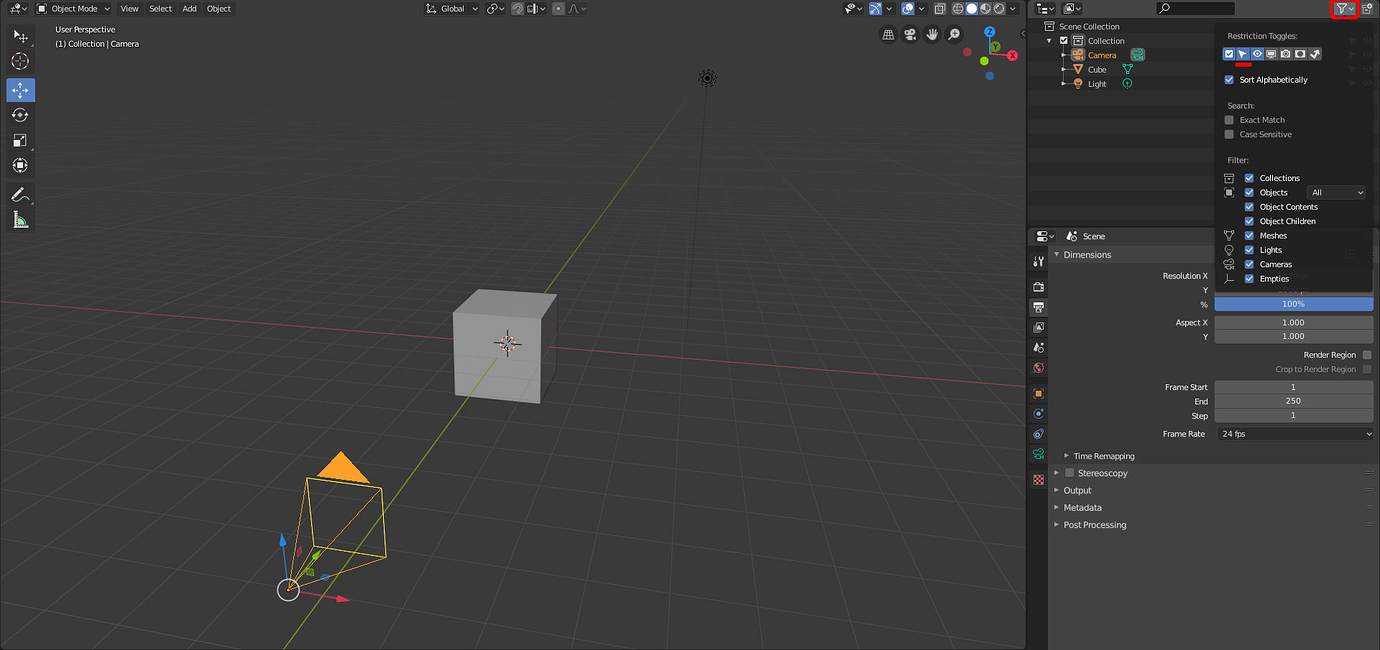Toggle selectability restriction in Restriction Toggles
The width and height of the screenshot is (1380, 650).
pyautogui.click(x=1243, y=53)
